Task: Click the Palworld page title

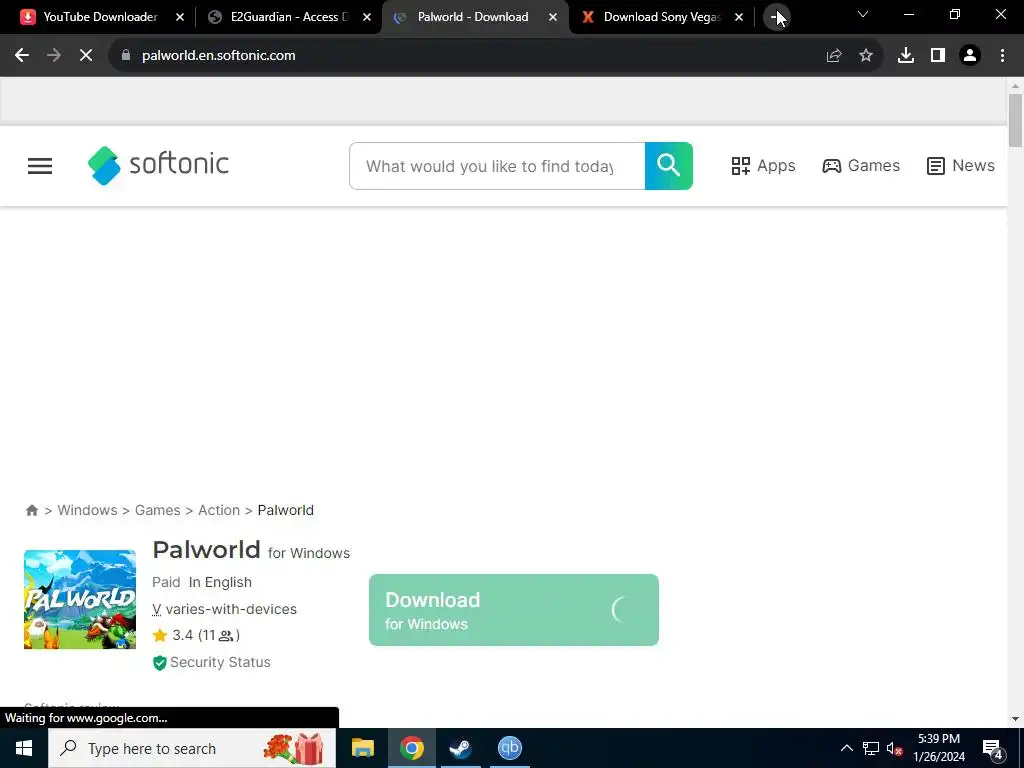Action: [x=206, y=550]
